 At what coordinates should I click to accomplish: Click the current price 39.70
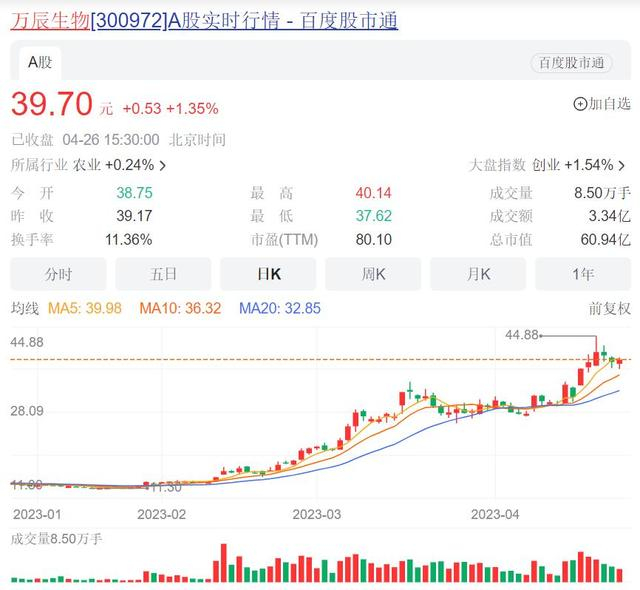(x=52, y=104)
